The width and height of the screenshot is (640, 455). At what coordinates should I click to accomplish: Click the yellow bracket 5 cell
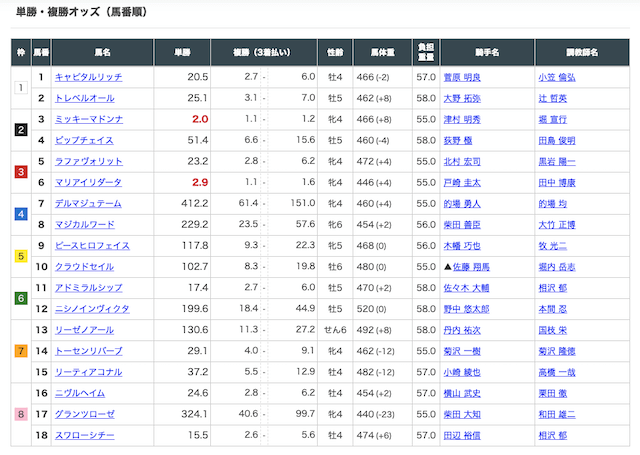(20, 256)
